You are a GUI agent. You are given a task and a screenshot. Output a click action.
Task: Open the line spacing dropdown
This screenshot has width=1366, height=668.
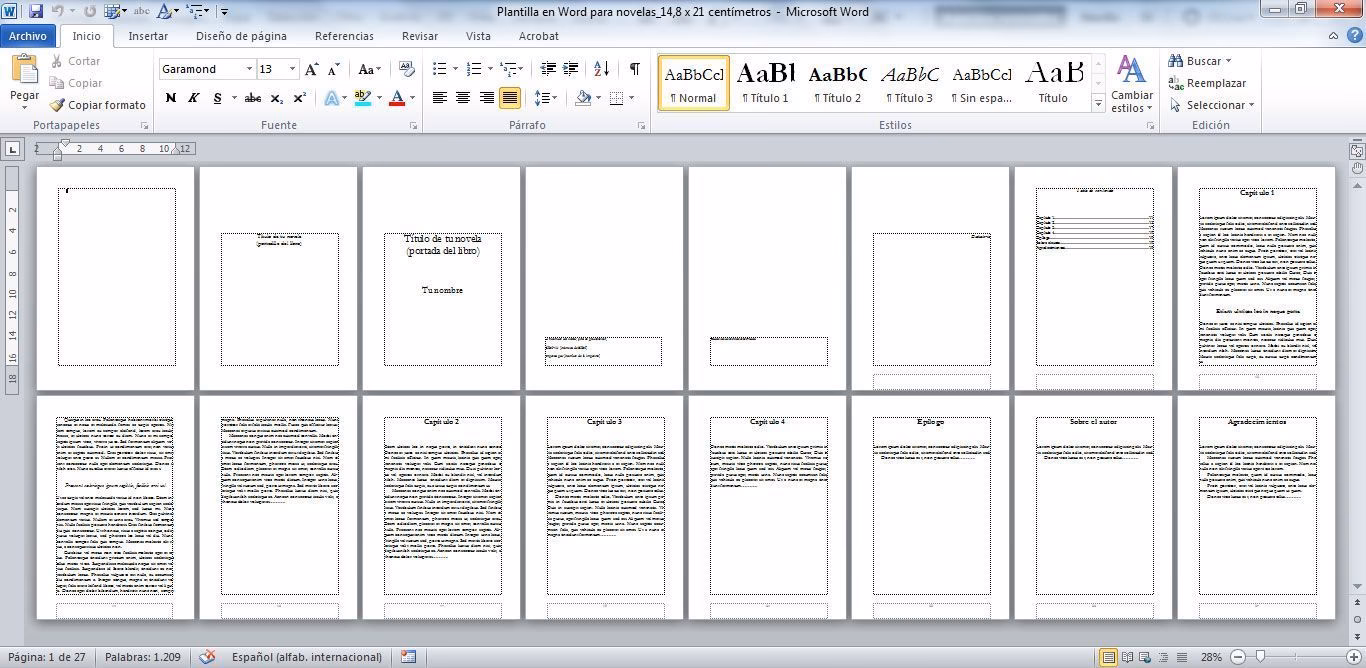pos(547,97)
